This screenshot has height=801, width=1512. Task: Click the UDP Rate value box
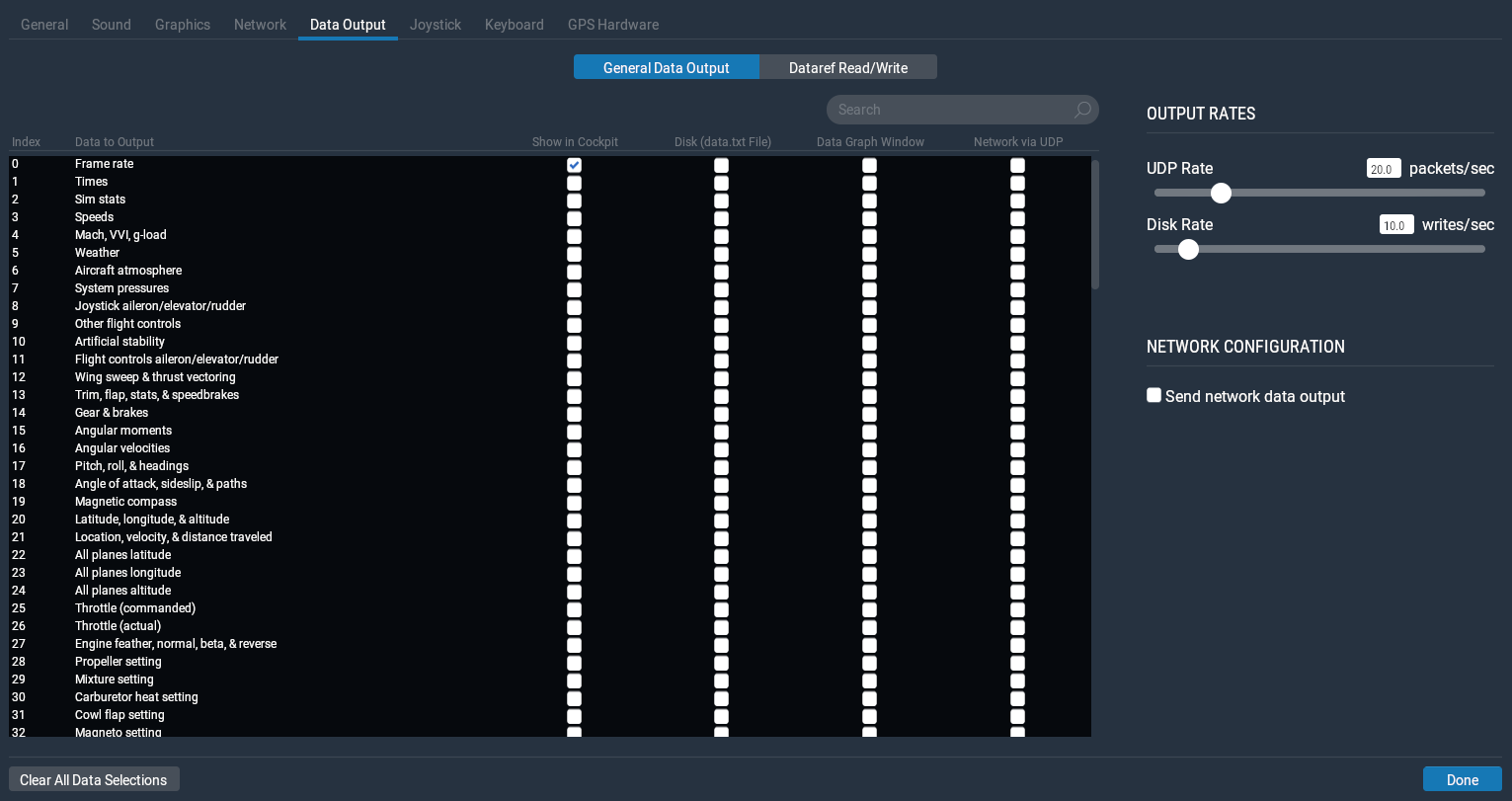[1383, 169]
